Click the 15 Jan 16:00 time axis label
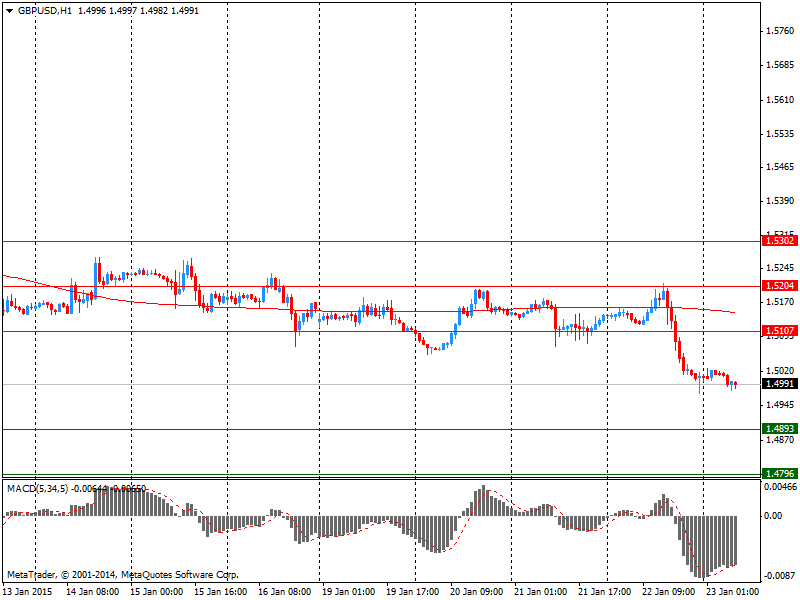The height and width of the screenshot is (600, 800). click(220, 592)
